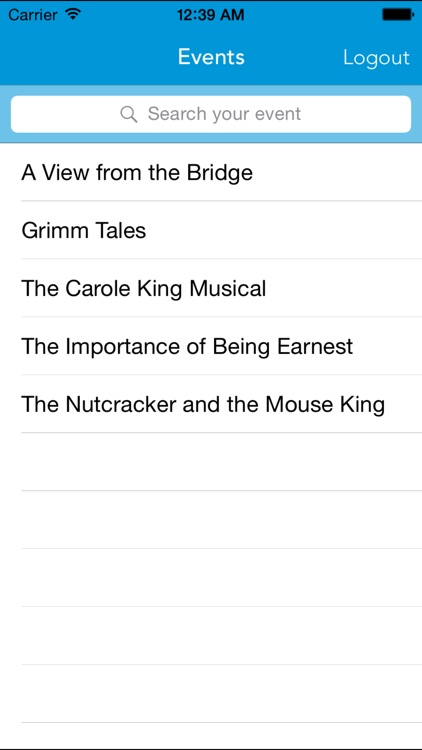Image resolution: width=422 pixels, height=750 pixels.
Task: Choose The Importance of Being Earnest
Action: click(x=211, y=346)
